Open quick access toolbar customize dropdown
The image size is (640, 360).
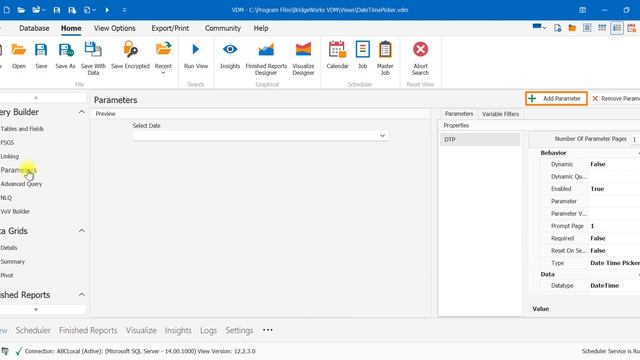(x=124, y=10)
